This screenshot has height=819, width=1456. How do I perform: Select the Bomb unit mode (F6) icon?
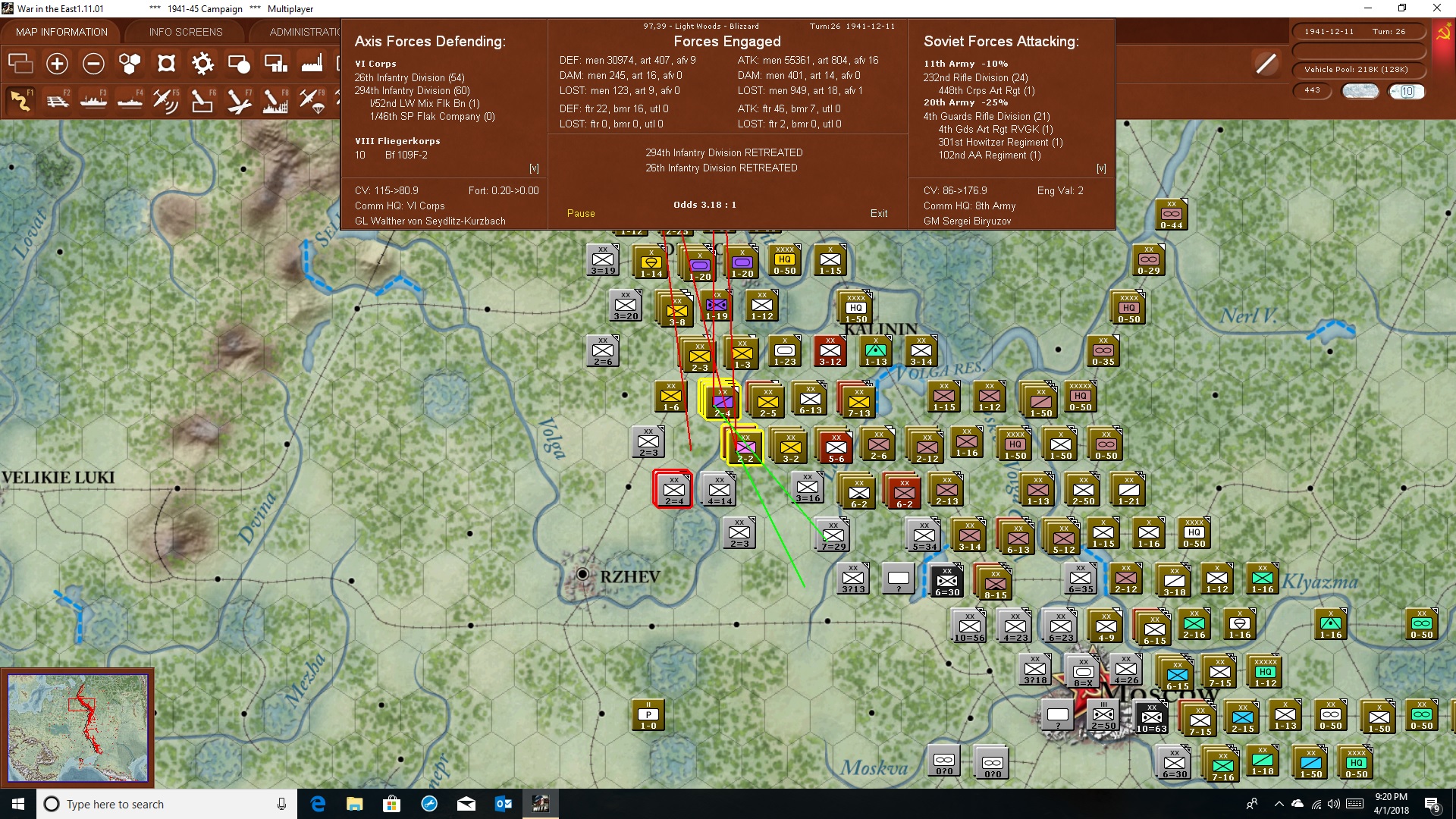[202, 100]
